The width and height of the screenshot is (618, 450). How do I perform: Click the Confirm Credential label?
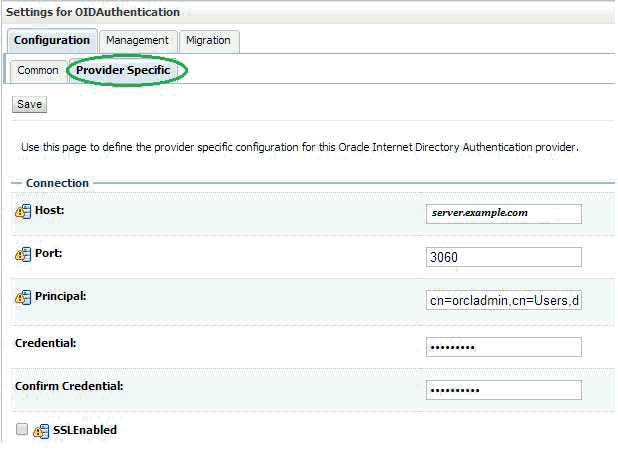point(69,386)
